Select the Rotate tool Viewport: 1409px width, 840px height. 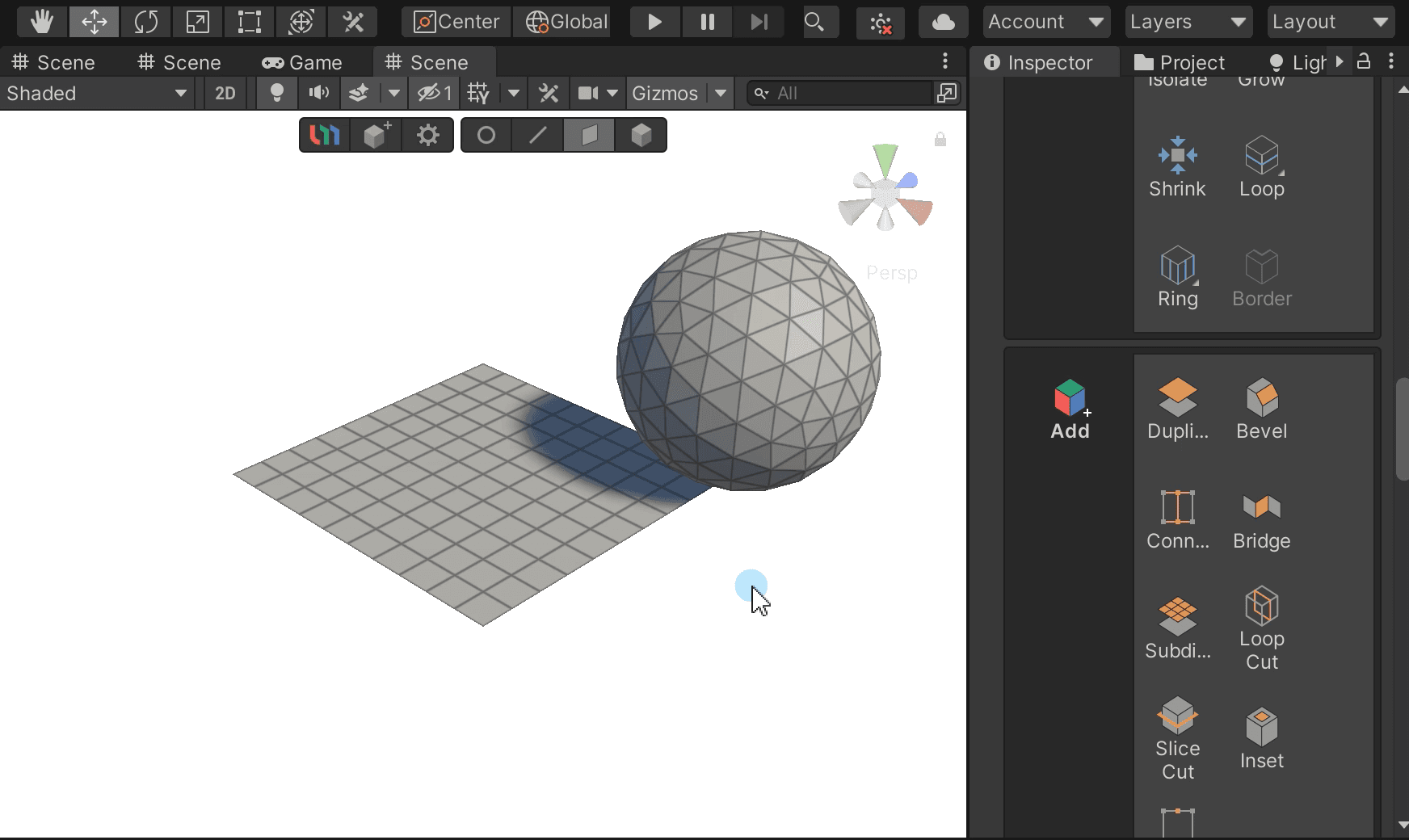(146, 22)
